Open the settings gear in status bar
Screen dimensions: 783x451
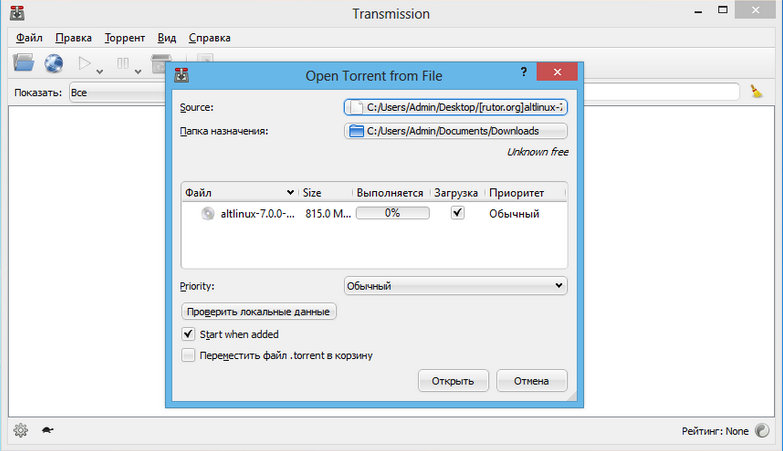[20, 430]
